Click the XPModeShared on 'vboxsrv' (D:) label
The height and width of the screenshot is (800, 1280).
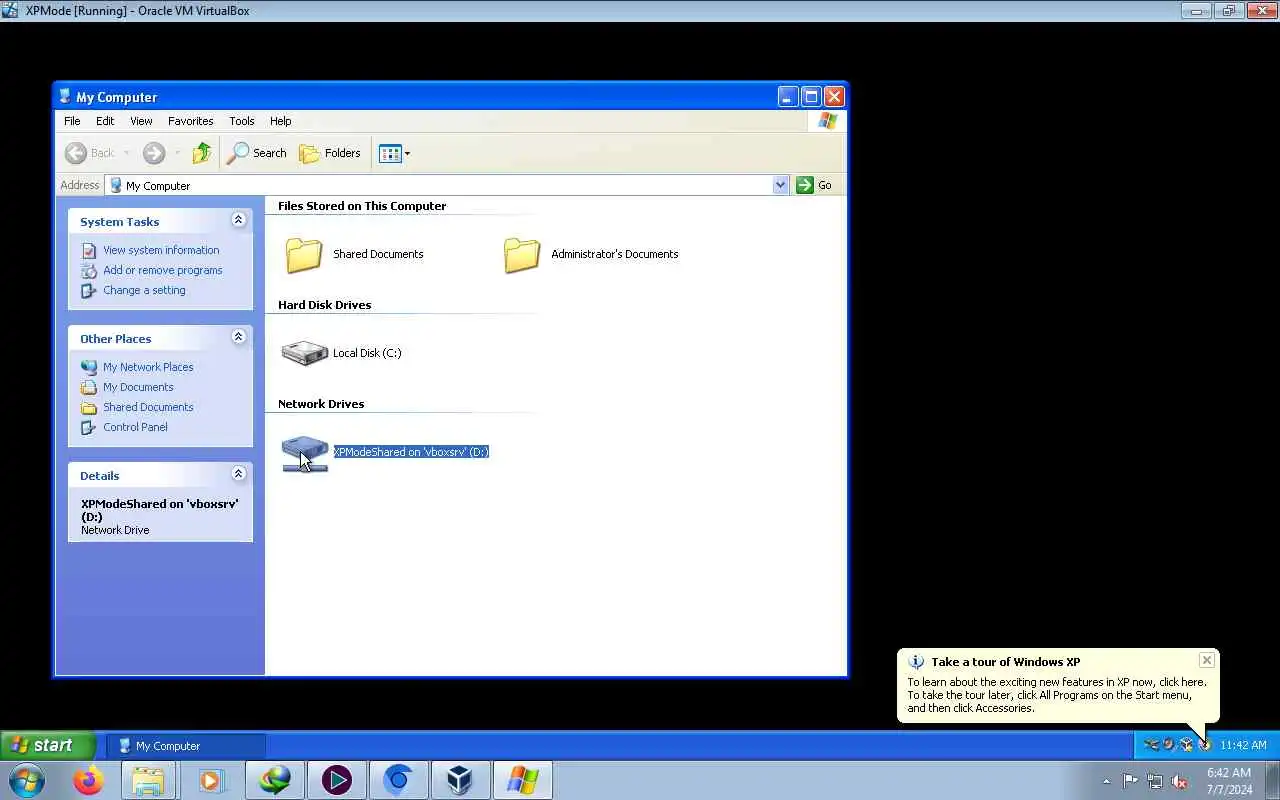pyautogui.click(x=411, y=452)
